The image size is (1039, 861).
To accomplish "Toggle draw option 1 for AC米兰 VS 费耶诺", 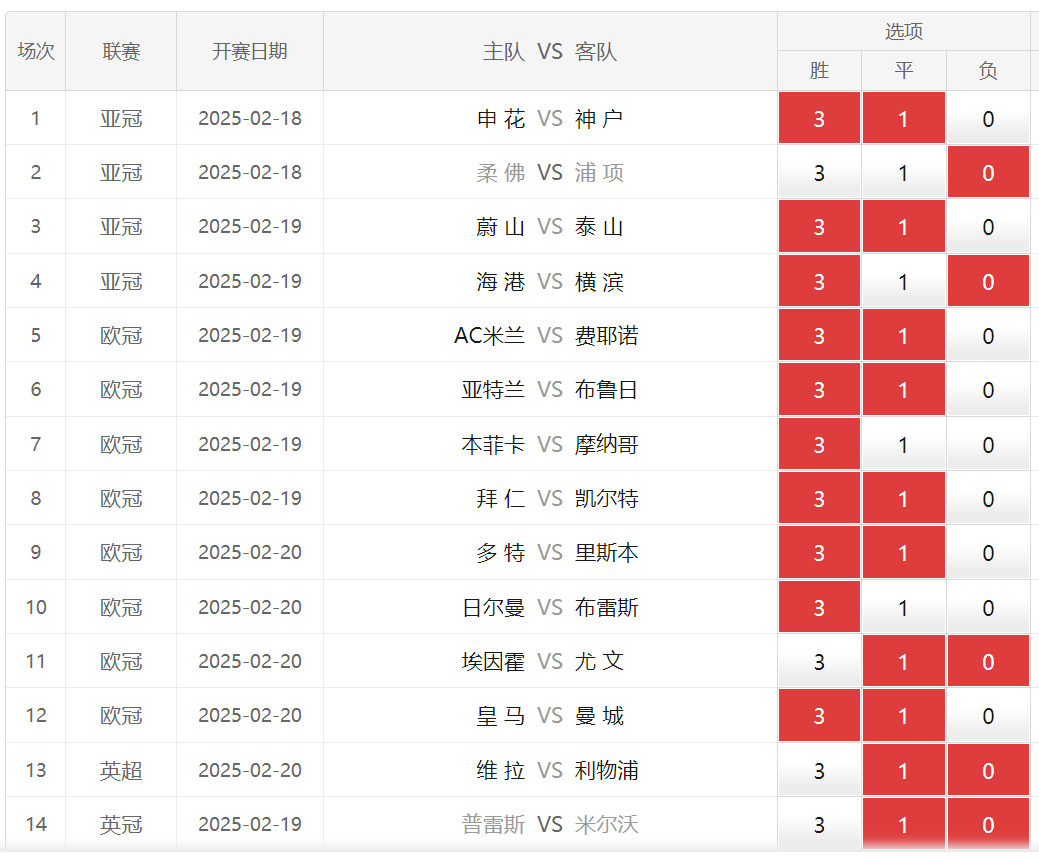I will [x=903, y=335].
